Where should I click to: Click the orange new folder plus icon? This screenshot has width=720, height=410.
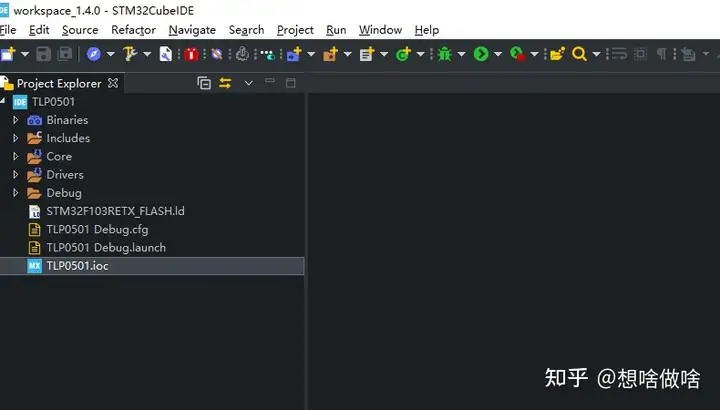click(x=331, y=54)
